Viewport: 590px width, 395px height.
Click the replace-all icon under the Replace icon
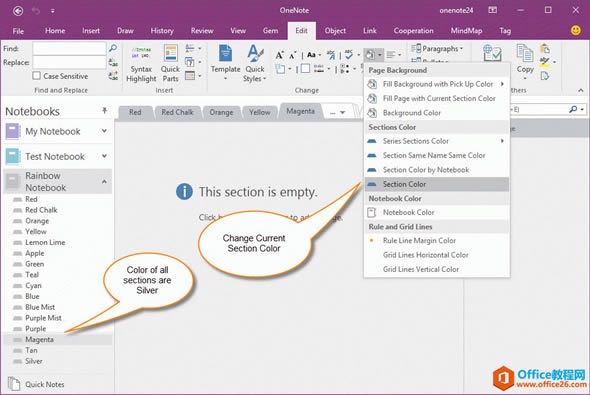pos(113,76)
